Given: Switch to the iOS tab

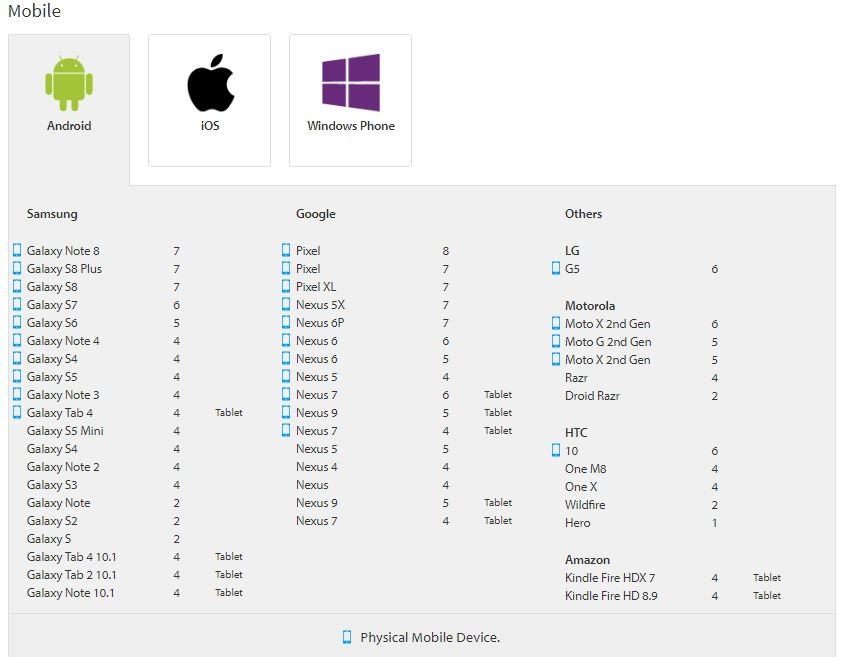Looking at the screenshot, I should point(209,99).
